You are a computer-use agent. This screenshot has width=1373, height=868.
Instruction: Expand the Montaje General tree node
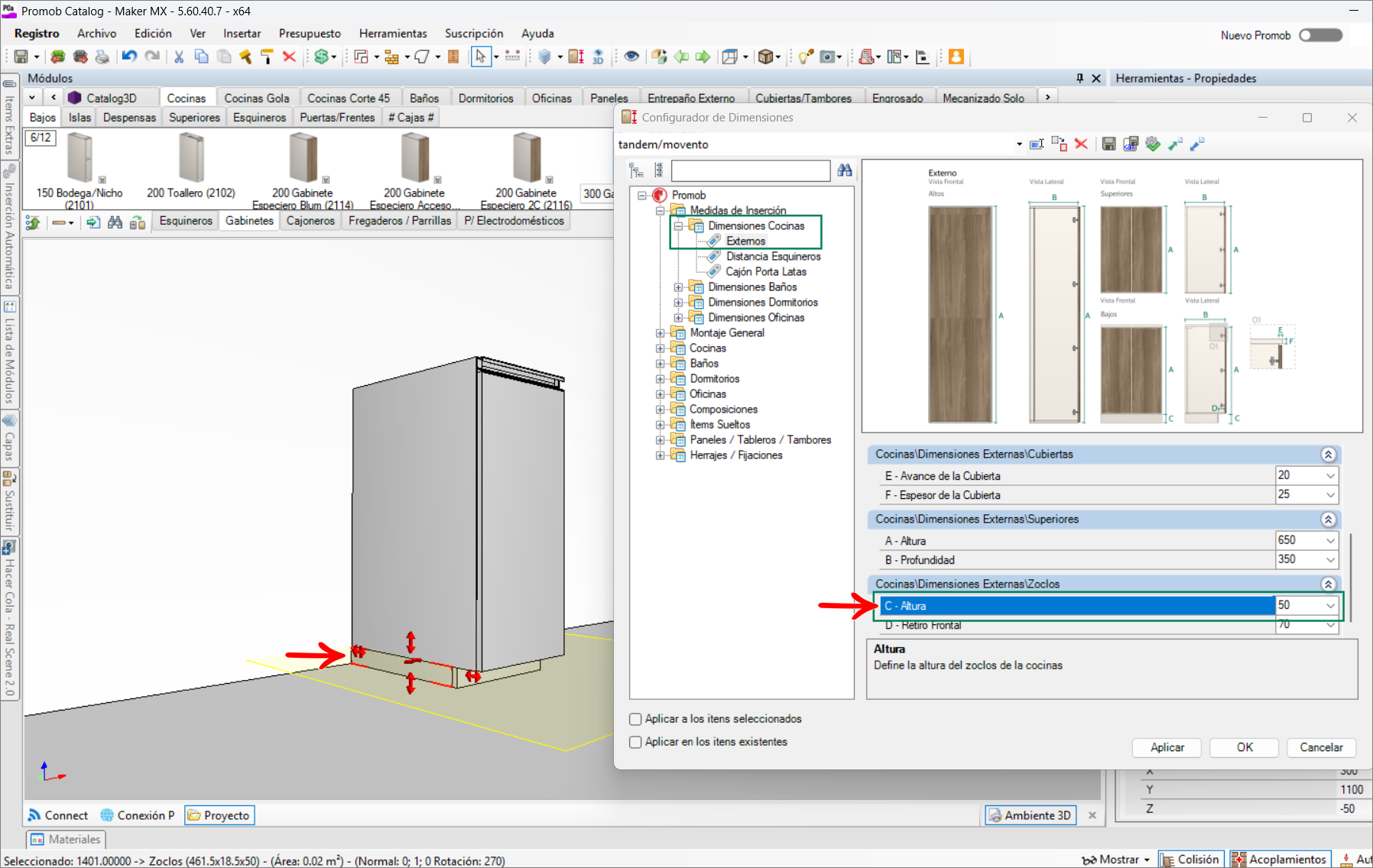[x=661, y=333]
